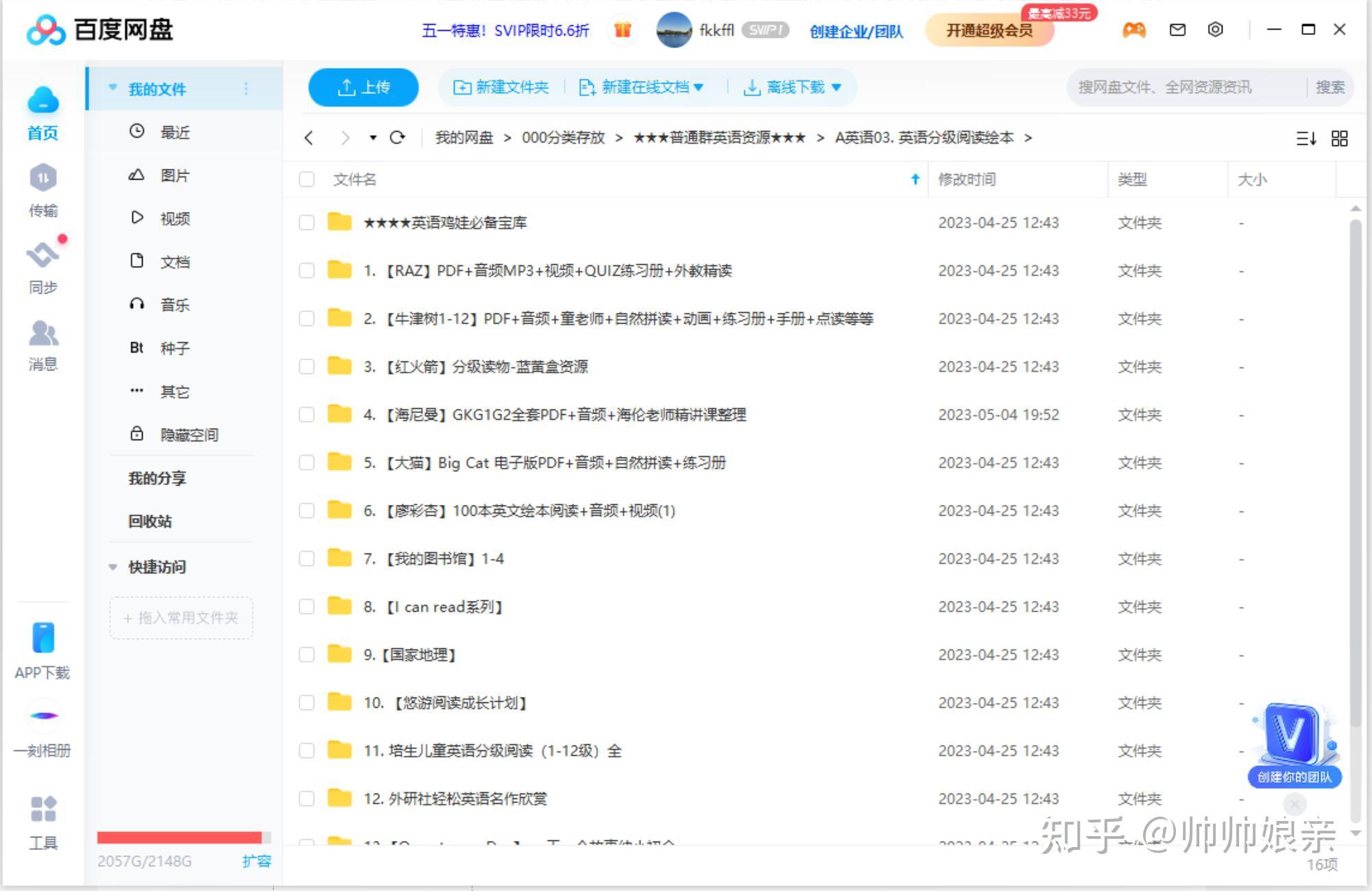Check the select-all checkbox in file list header

pos(306,179)
